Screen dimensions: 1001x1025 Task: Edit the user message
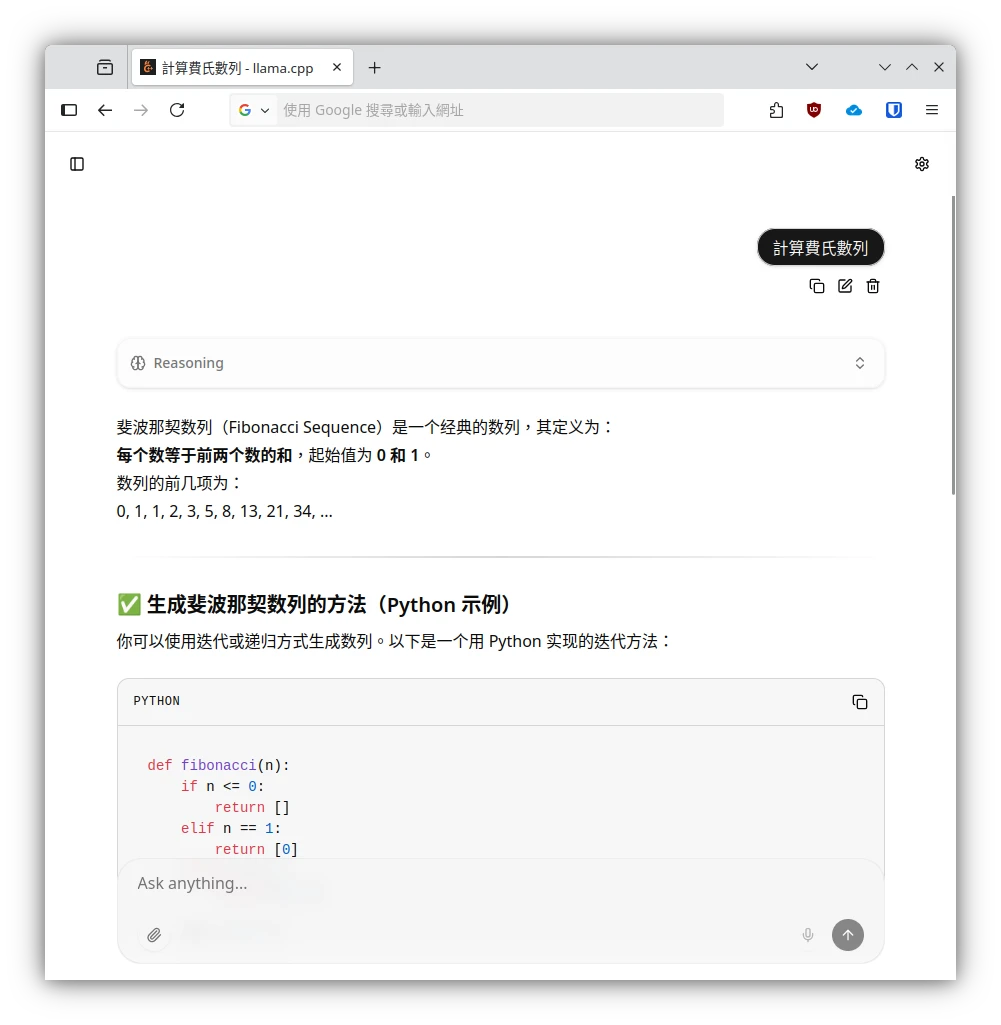[x=845, y=286]
